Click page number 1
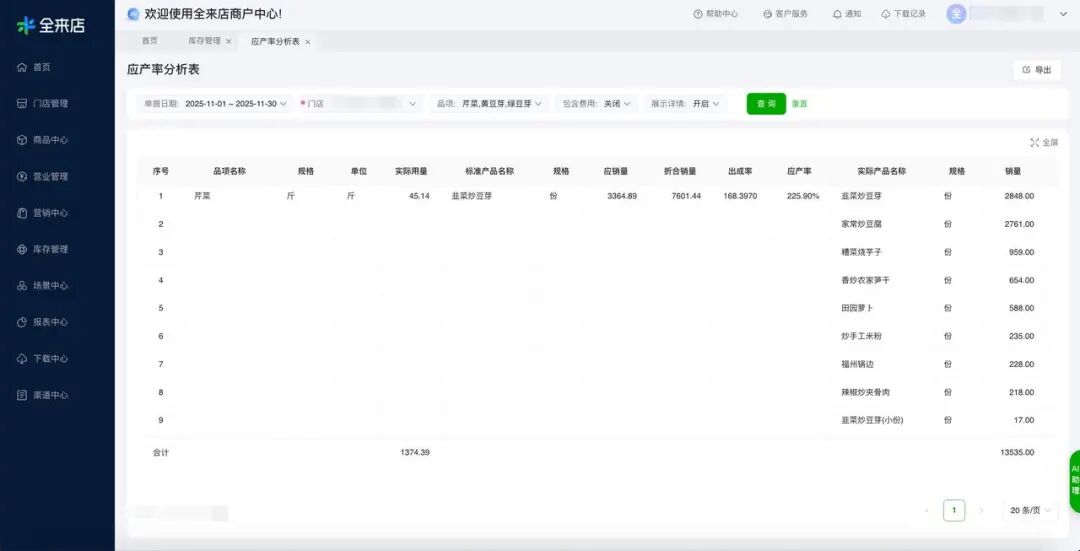 click(x=954, y=510)
